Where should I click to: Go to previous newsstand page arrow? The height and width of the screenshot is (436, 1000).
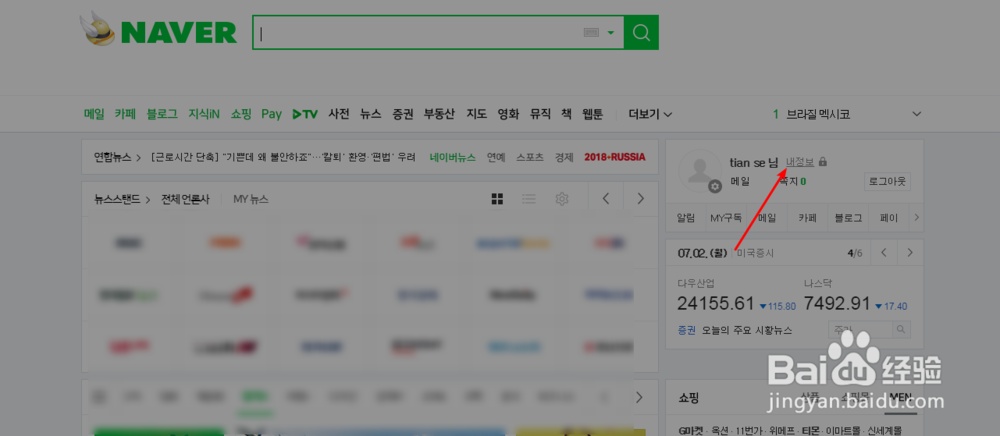coord(606,199)
